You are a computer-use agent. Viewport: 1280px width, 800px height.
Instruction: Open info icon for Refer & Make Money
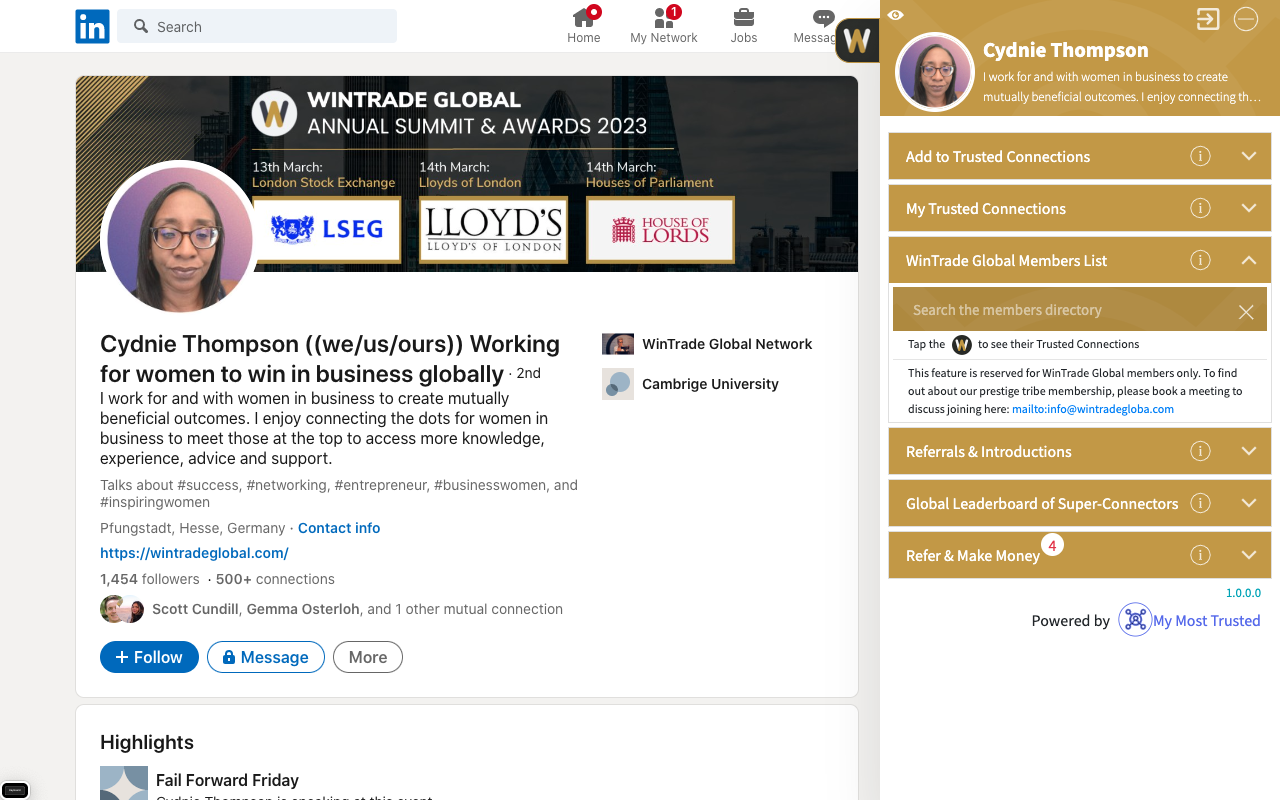pyautogui.click(x=1200, y=555)
